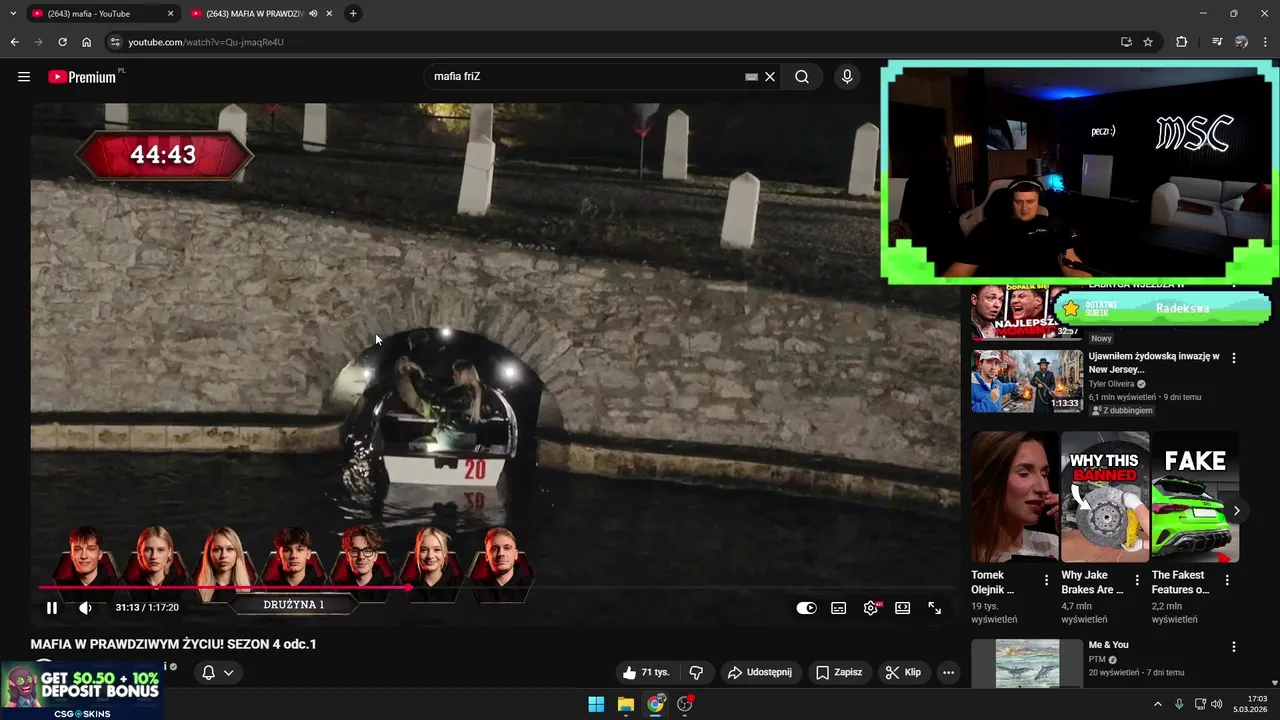Open Short 'Tomek Olejnik' thumbnail

[1014, 497]
